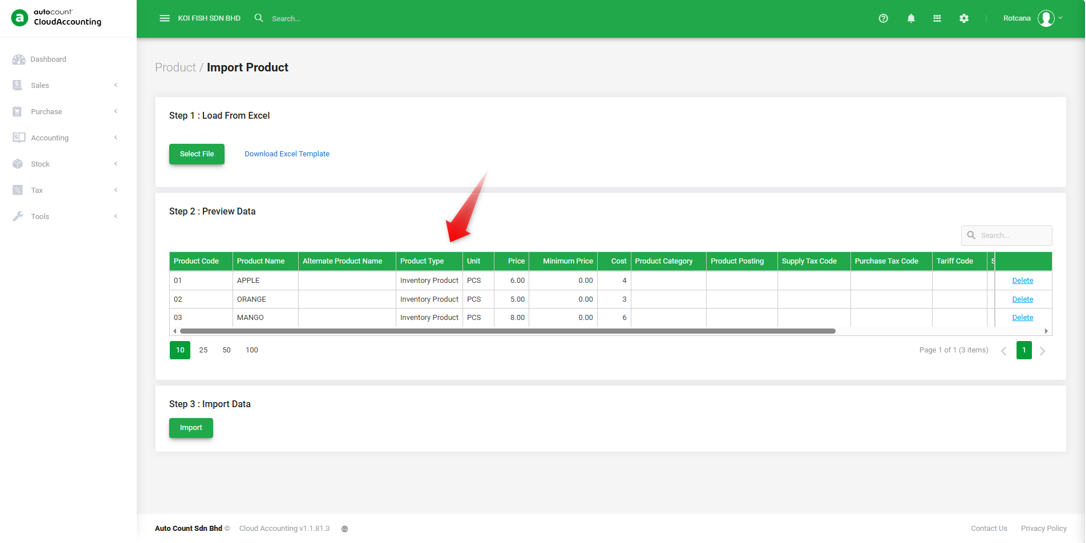
Task: Click the help question mark icon
Action: [883, 19]
